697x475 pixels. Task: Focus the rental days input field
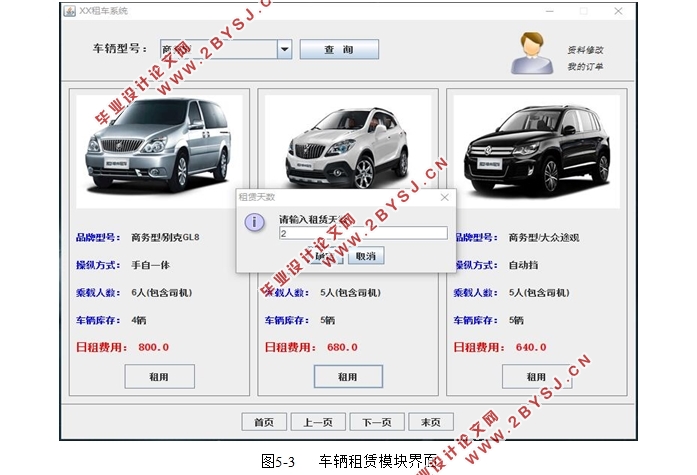(x=363, y=233)
